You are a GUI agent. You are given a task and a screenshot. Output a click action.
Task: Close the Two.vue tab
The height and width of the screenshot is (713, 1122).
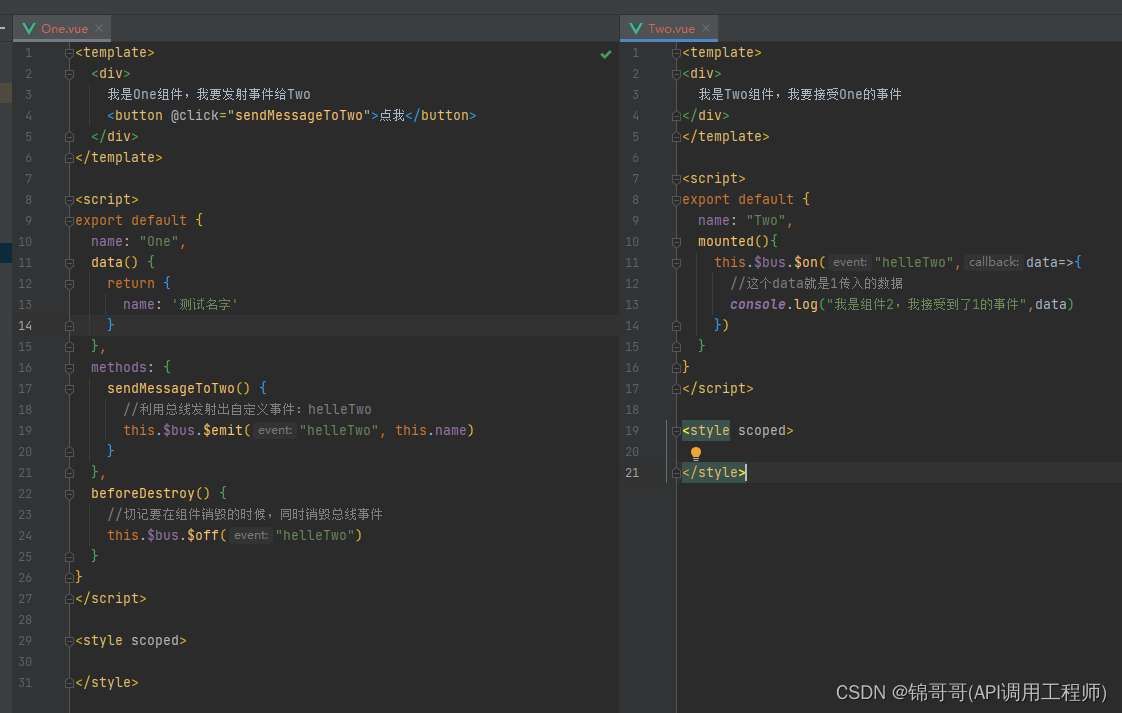point(706,28)
